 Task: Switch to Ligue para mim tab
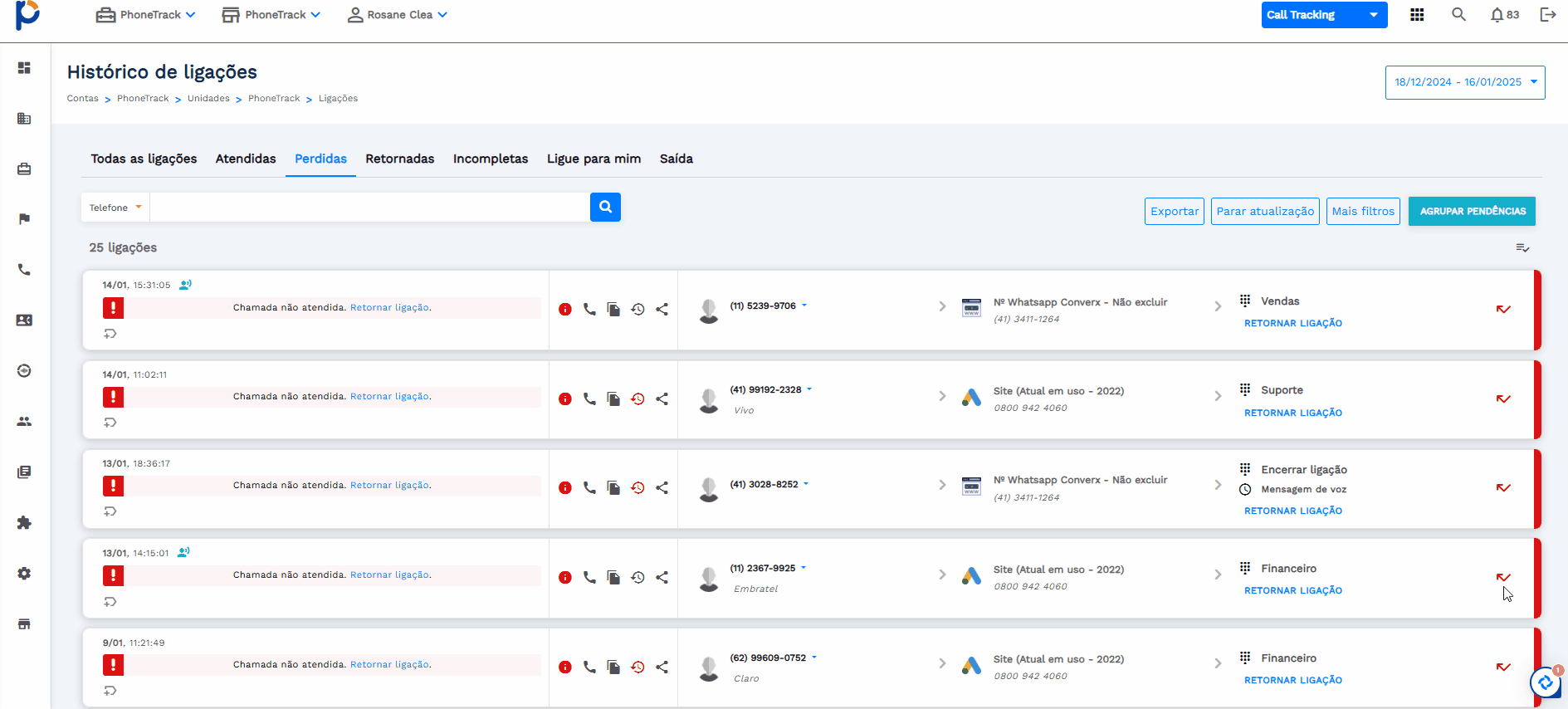(593, 159)
